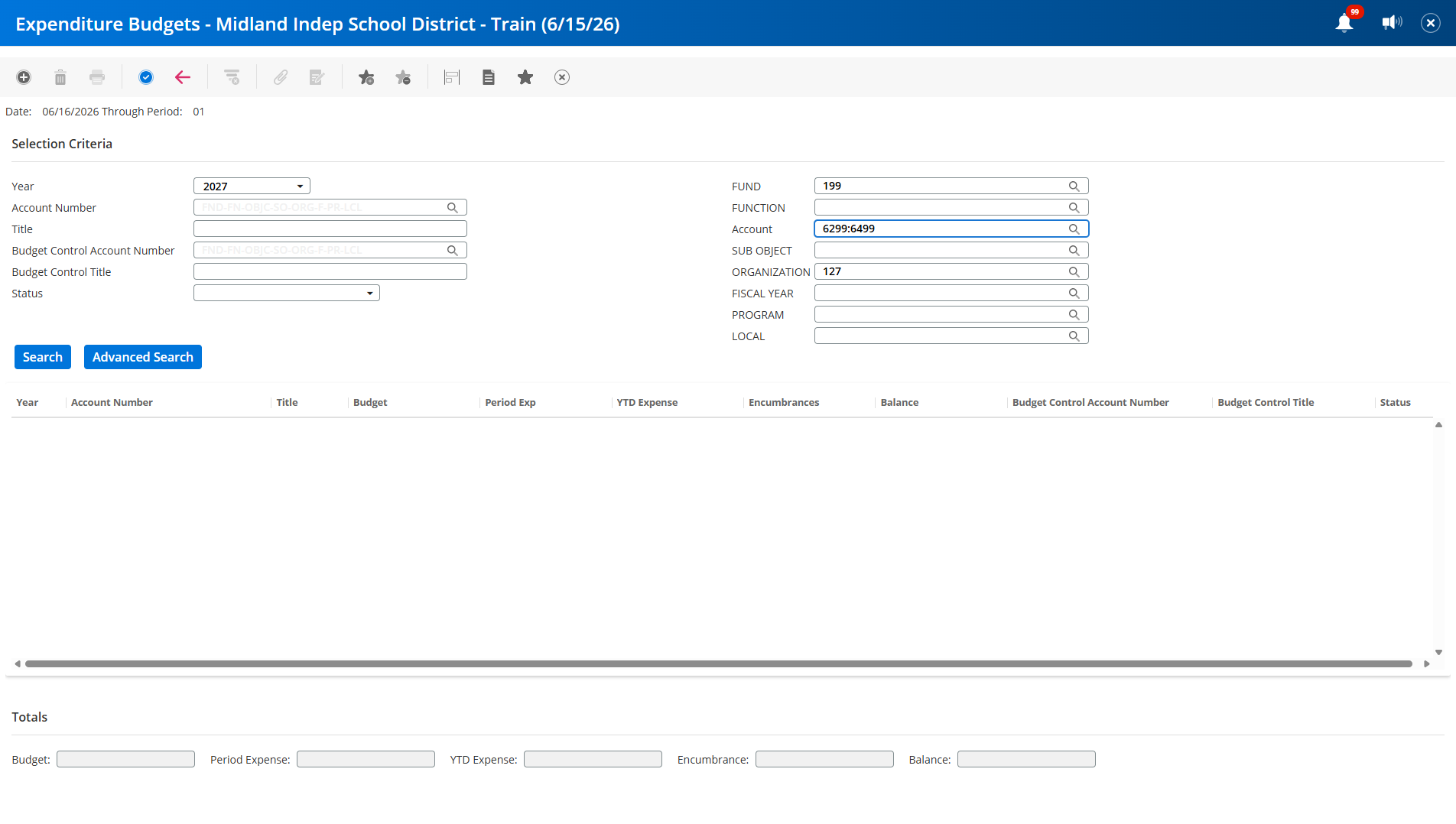This screenshot has height=824, width=1456.
Task: Open notifications bell with 99 badge
Action: (1344, 23)
